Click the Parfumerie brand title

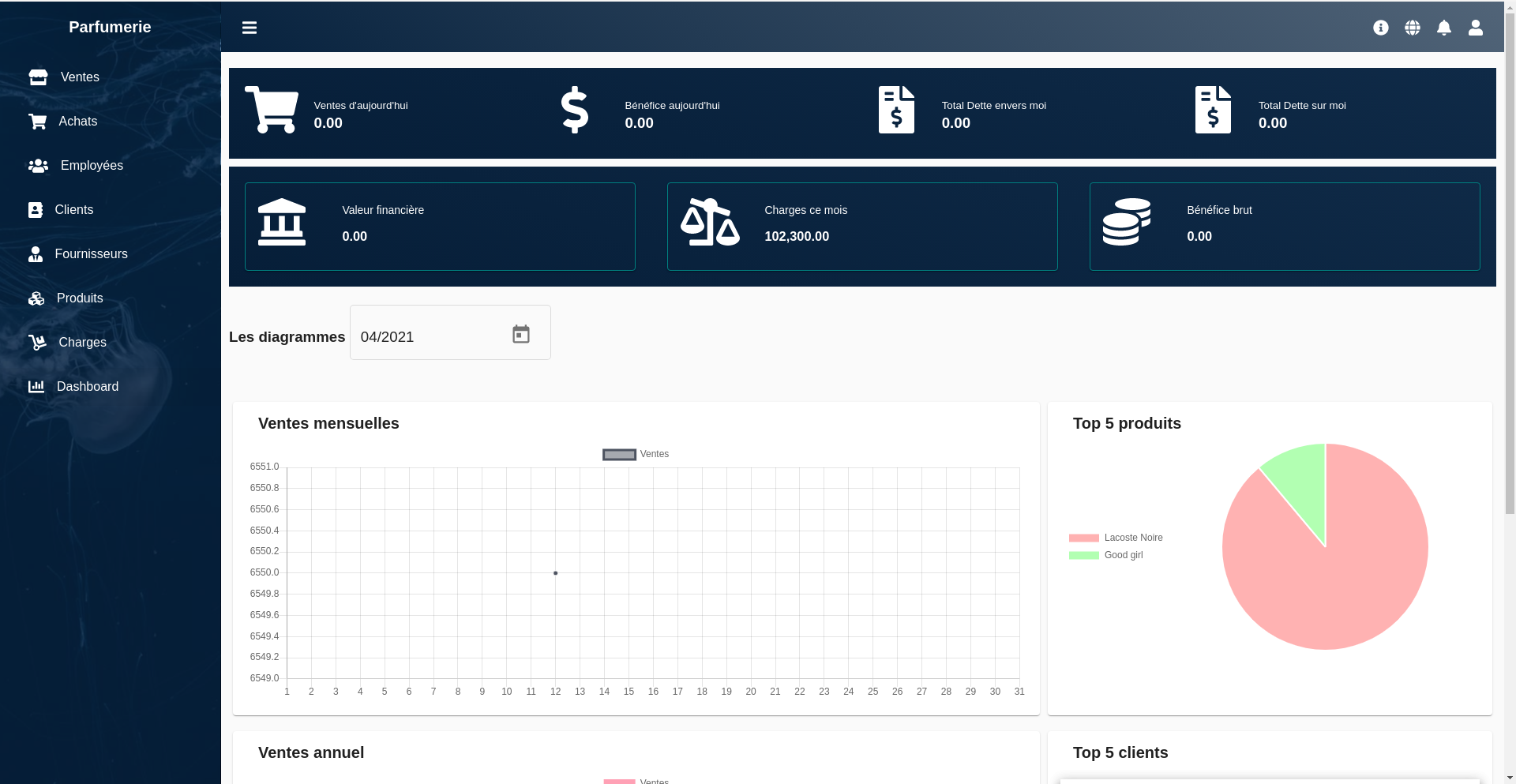point(110,27)
